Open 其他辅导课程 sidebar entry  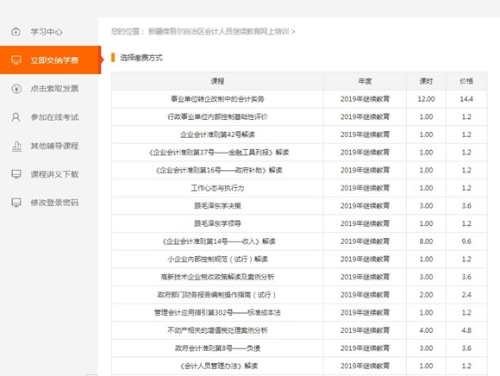(x=55, y=146)
